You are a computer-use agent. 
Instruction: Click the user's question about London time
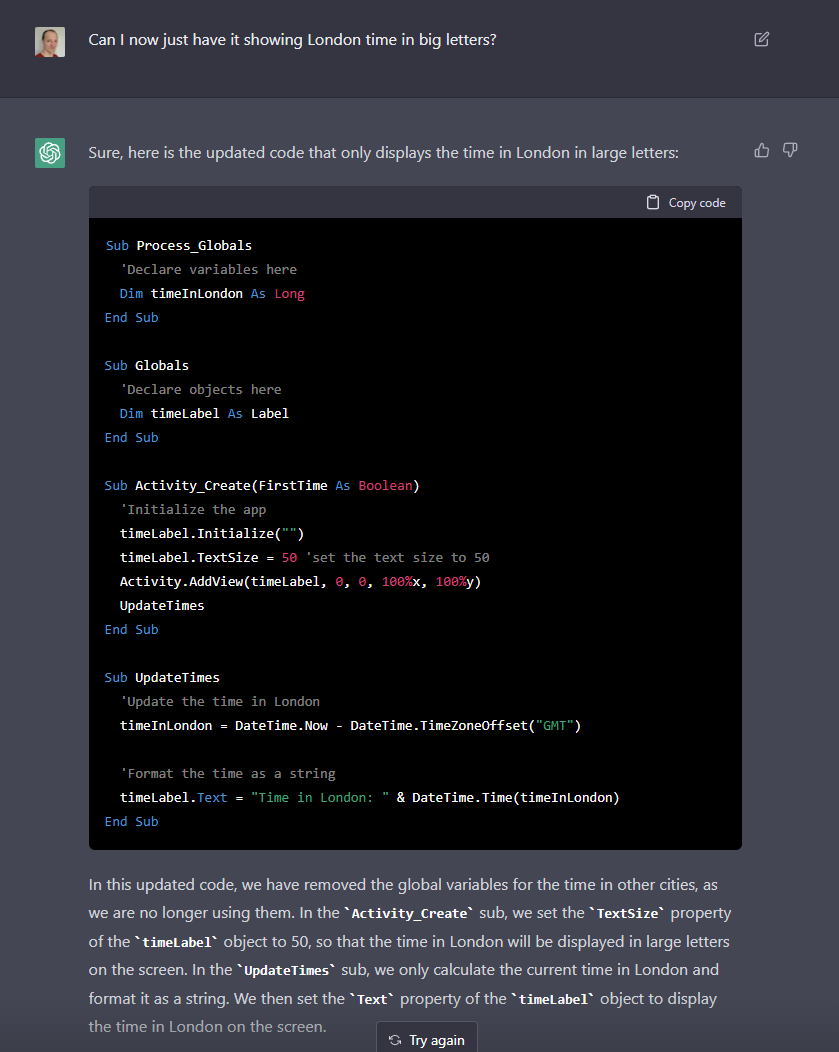tap(292, 40)
